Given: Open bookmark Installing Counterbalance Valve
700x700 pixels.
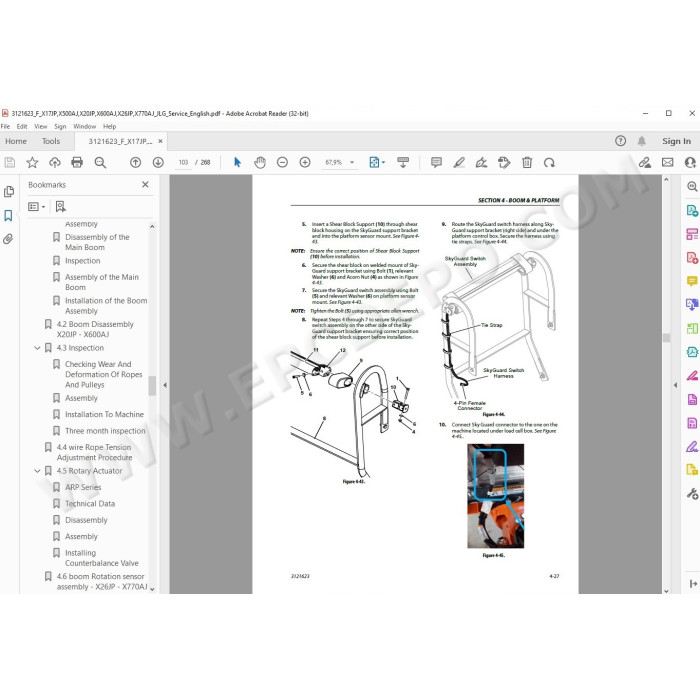Looking at the screenshot, I should [101, 558].
